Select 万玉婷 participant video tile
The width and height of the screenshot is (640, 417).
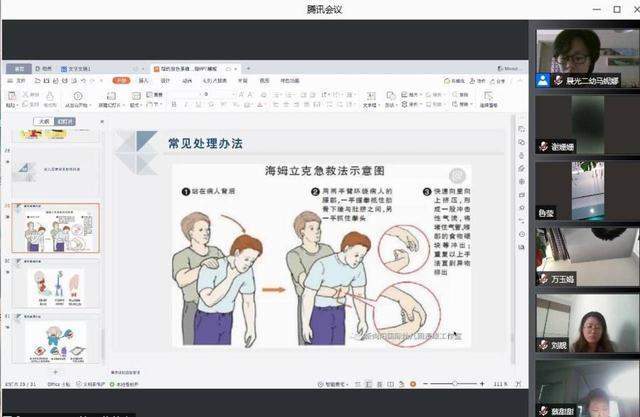tap(587, 257)
